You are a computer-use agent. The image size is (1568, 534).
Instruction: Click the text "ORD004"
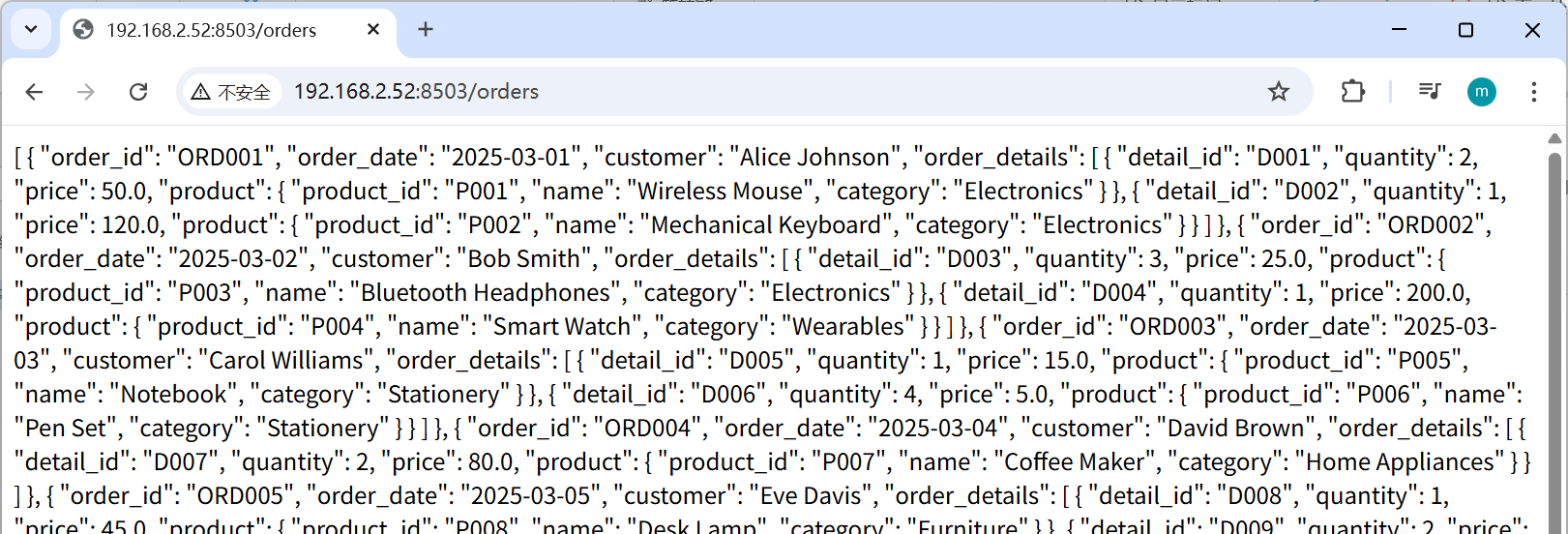pos(648,428)
